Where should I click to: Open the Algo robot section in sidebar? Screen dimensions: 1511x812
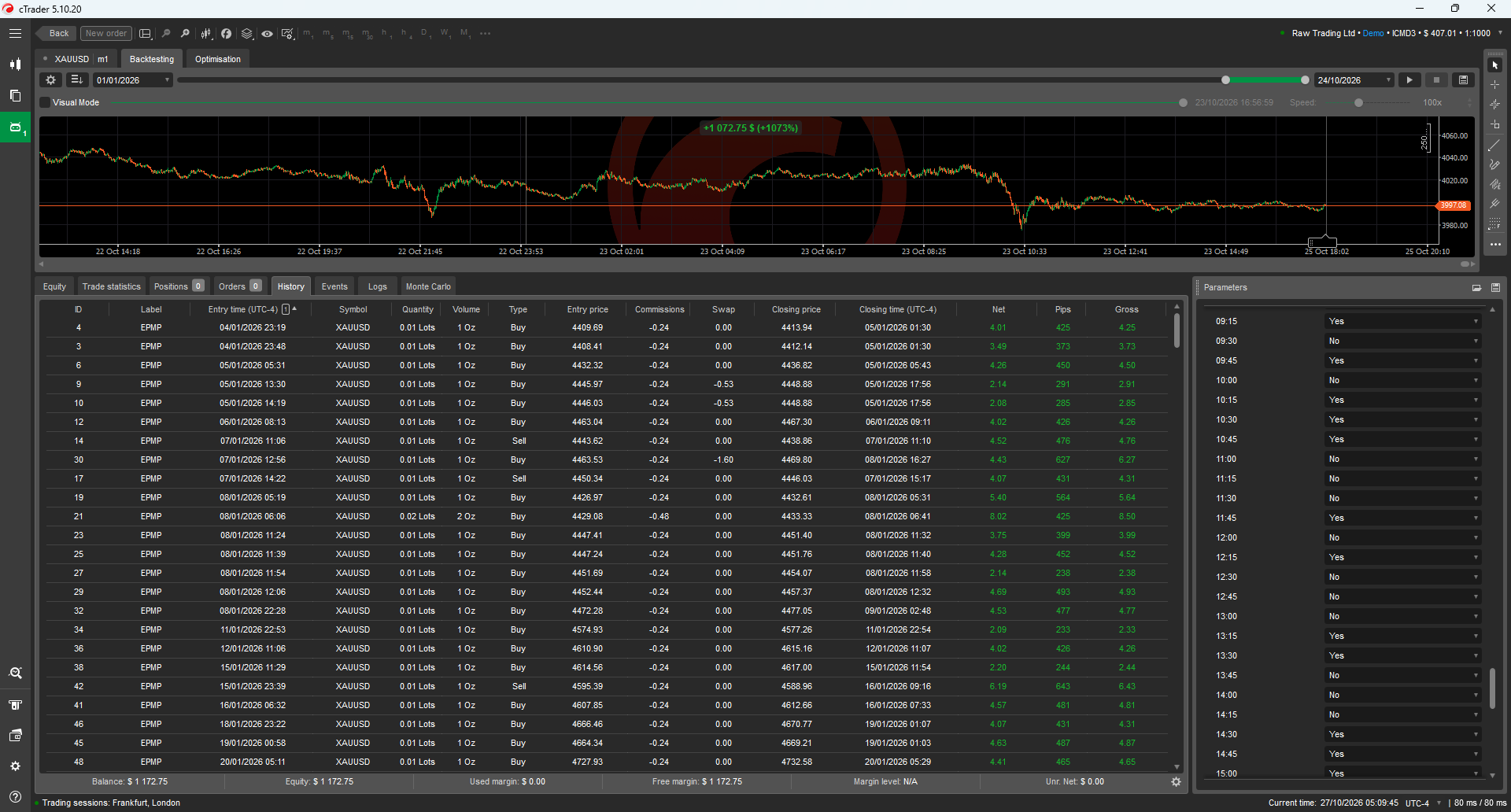[x=15, y=127]
